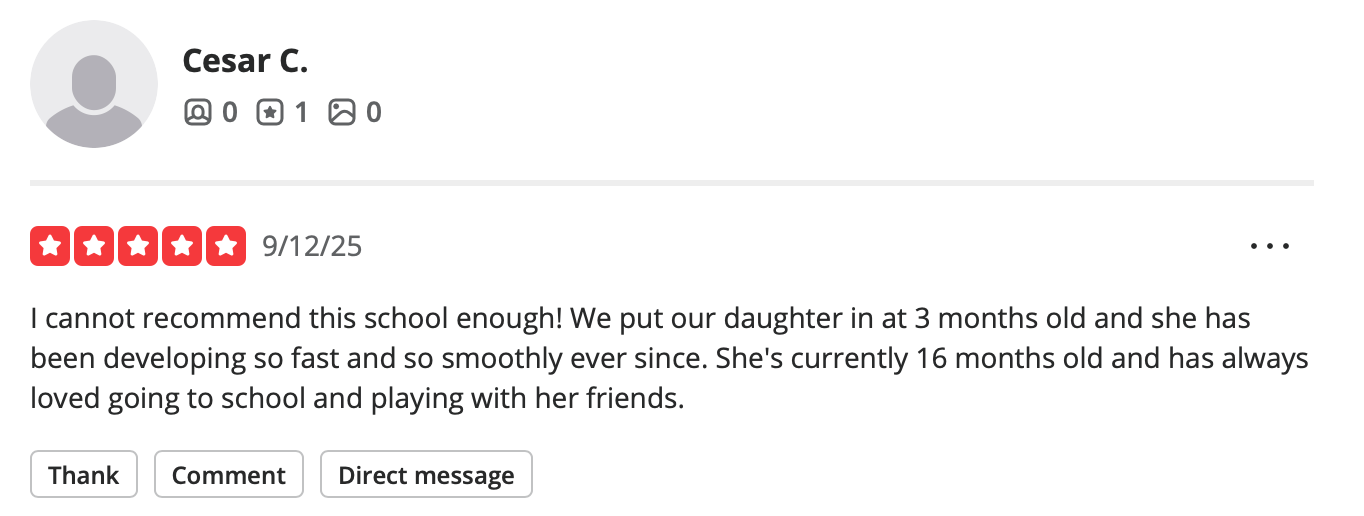This screenshot has width=1364, height=516.
Task: Click the reviews count star badge icon
Action: point(270,113)
